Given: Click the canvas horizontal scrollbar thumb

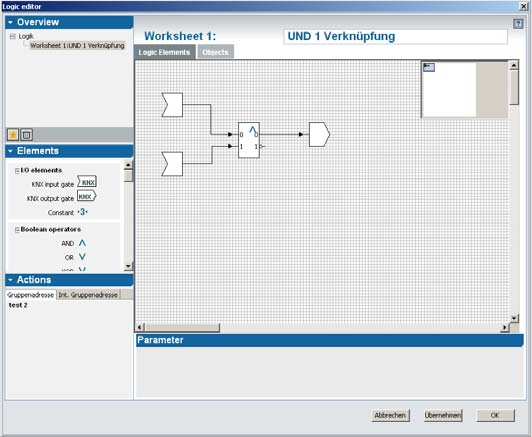Looking at the screenshot, I should pos(182,327).
